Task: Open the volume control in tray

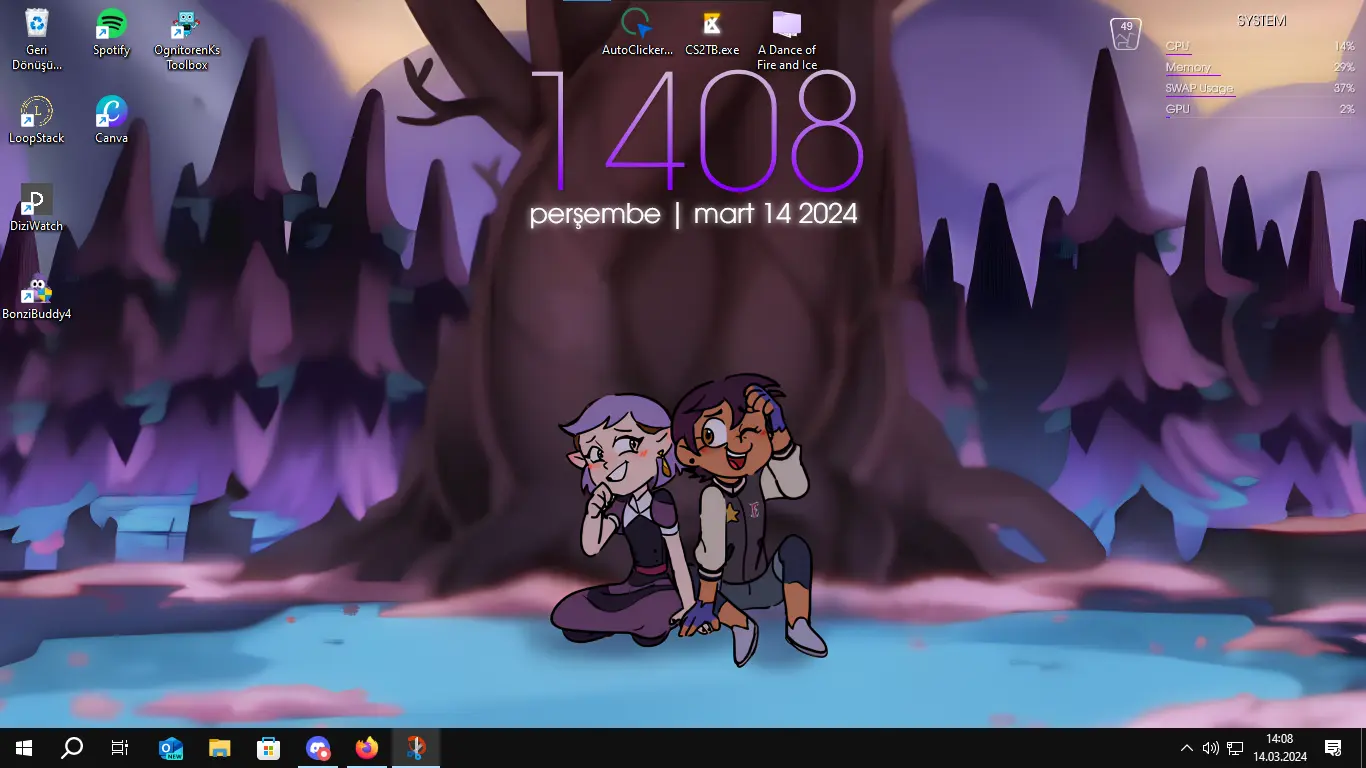Action: (1211, 748)
